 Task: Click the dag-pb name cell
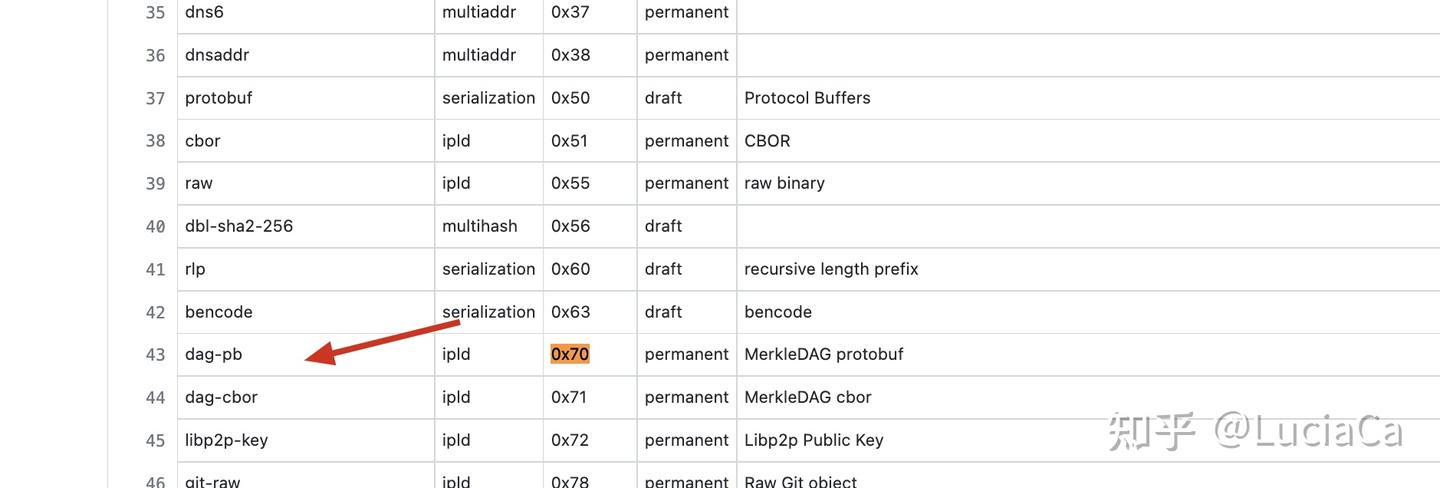[x=214, y=354]
